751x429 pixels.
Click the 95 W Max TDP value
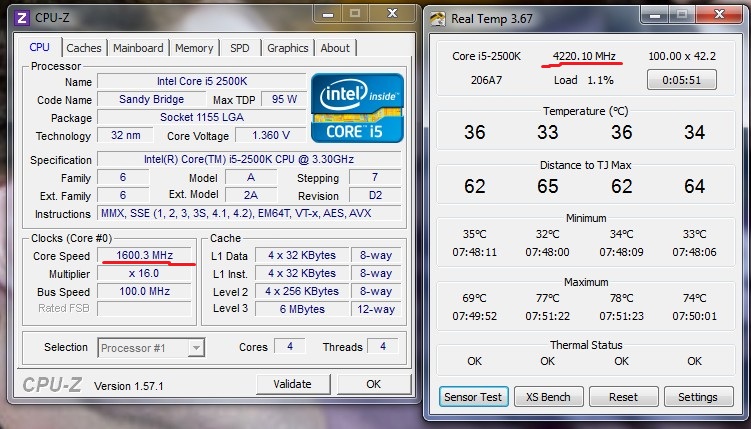(284, 99)
